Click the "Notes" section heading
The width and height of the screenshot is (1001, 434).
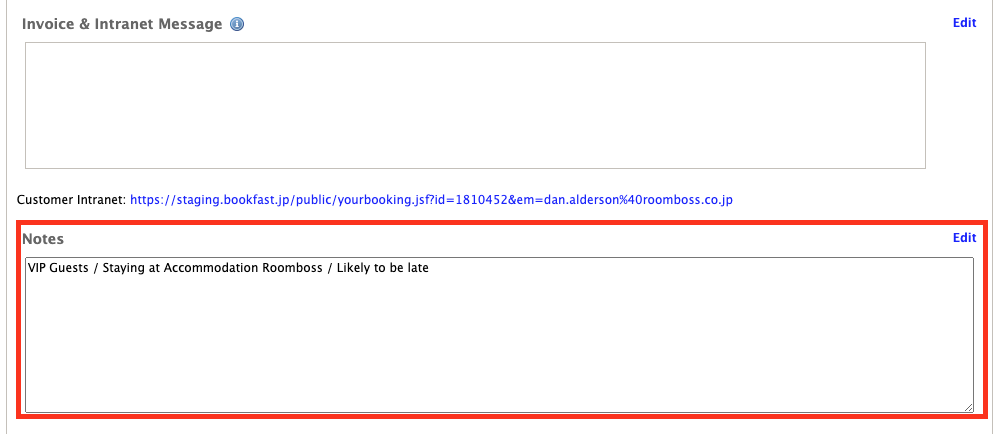coord(43,240)
